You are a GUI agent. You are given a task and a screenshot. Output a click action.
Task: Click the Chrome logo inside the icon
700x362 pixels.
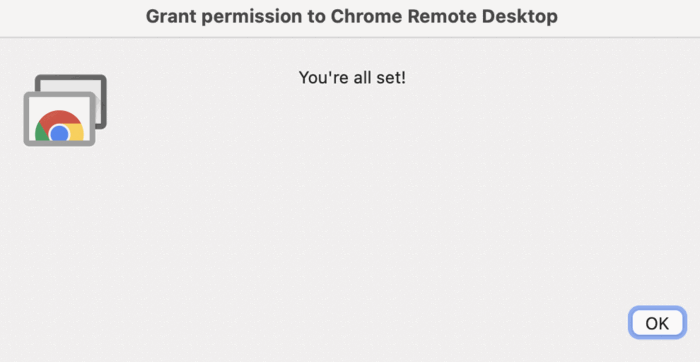click(59, 126)
